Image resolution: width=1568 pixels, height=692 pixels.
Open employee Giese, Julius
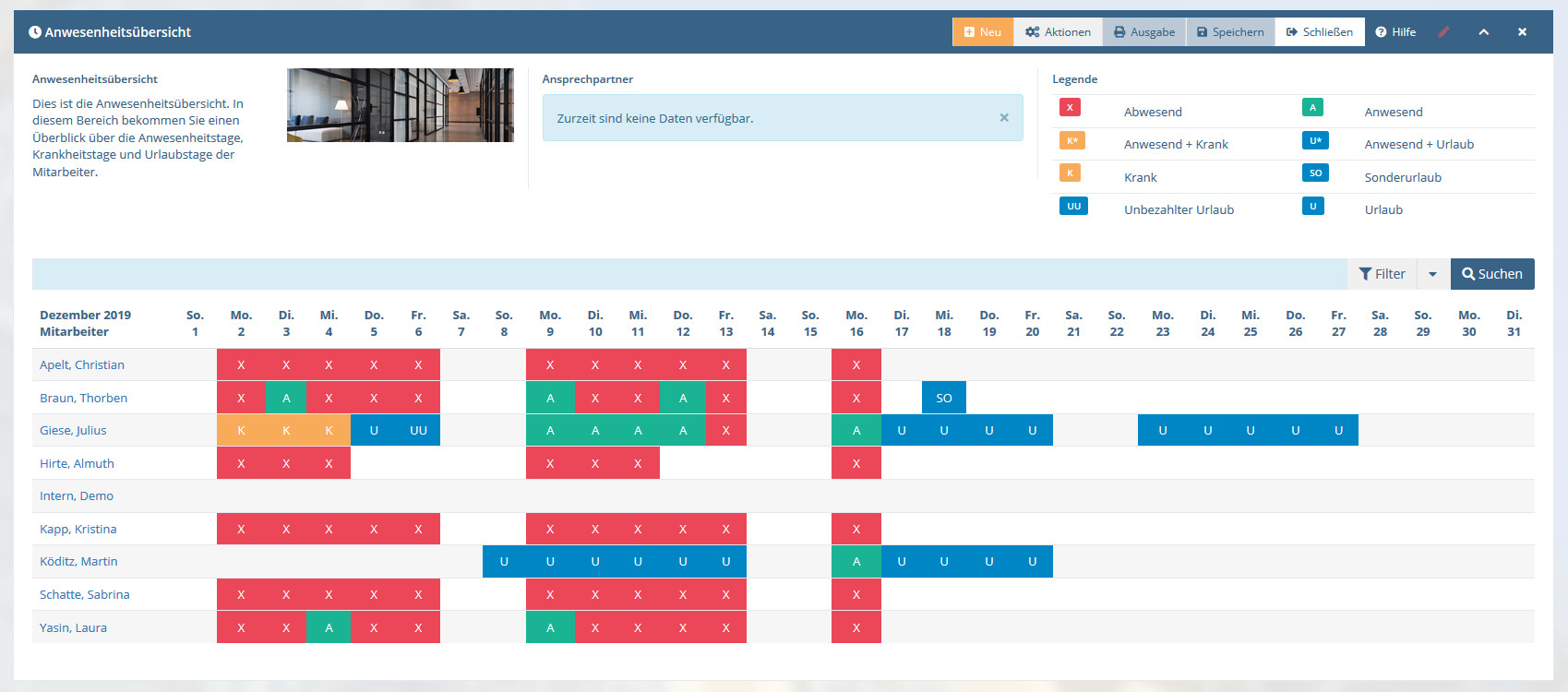[x=73, y=430]
